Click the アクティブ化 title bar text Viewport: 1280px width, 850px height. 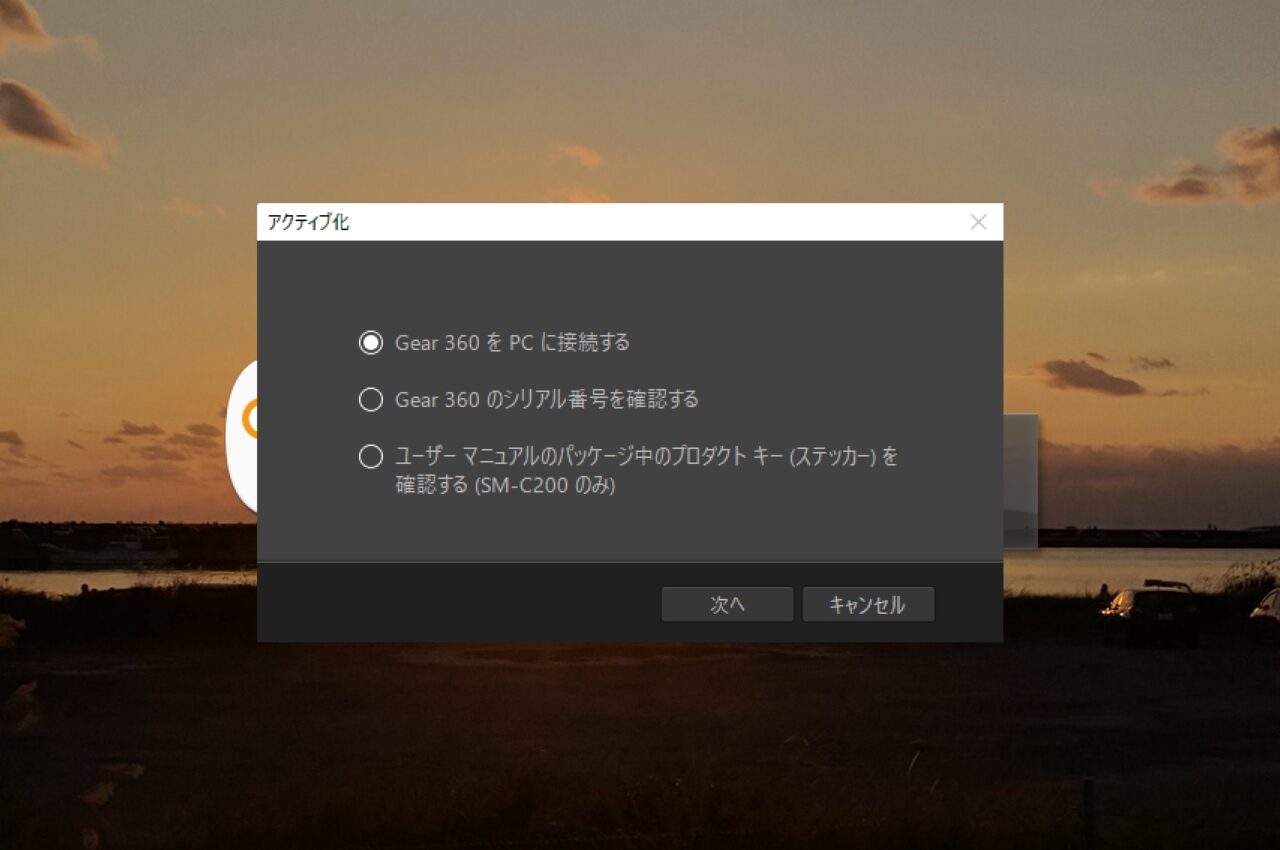308,222
